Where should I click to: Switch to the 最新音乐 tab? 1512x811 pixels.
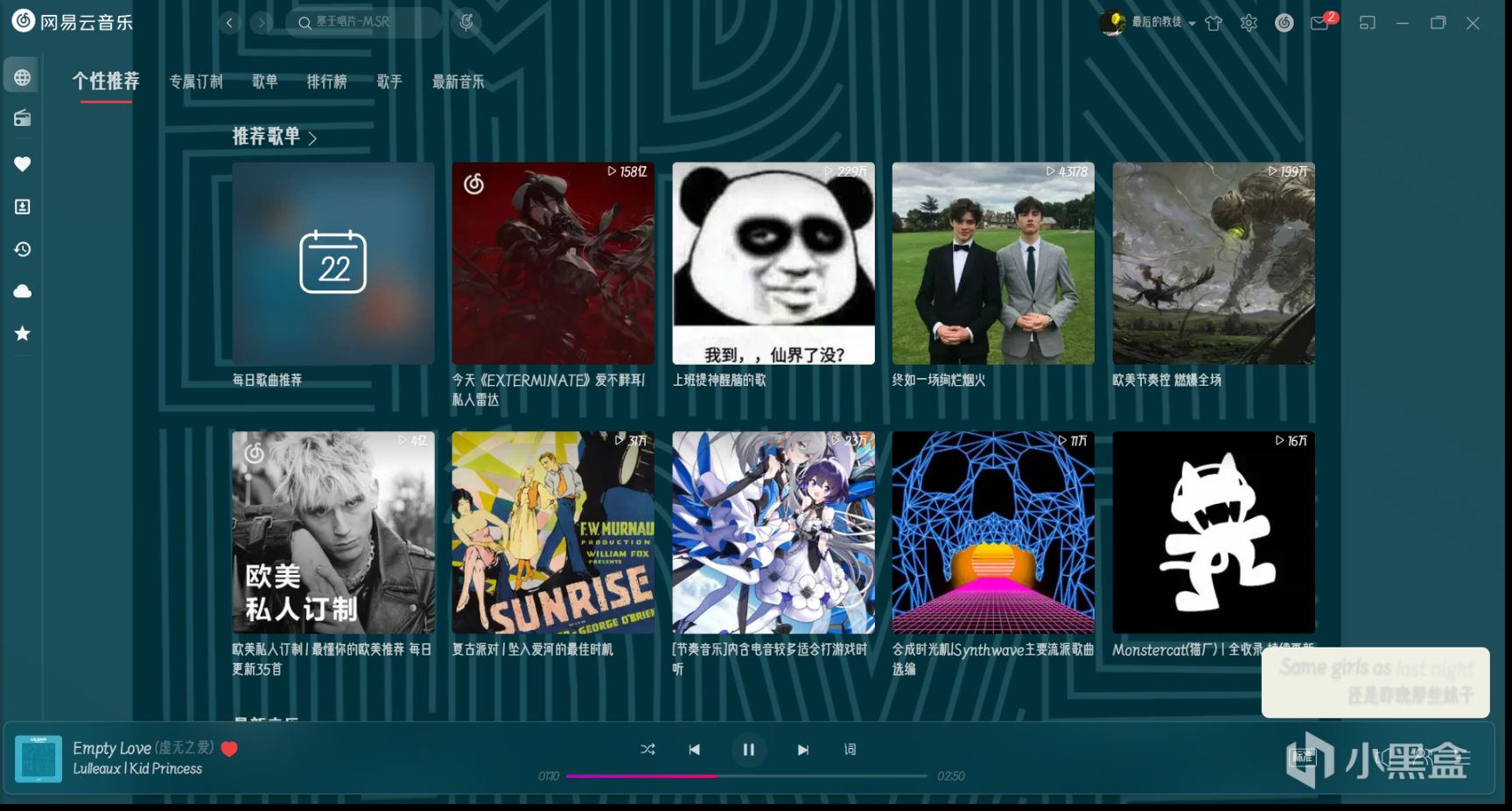tap(458, 81)
